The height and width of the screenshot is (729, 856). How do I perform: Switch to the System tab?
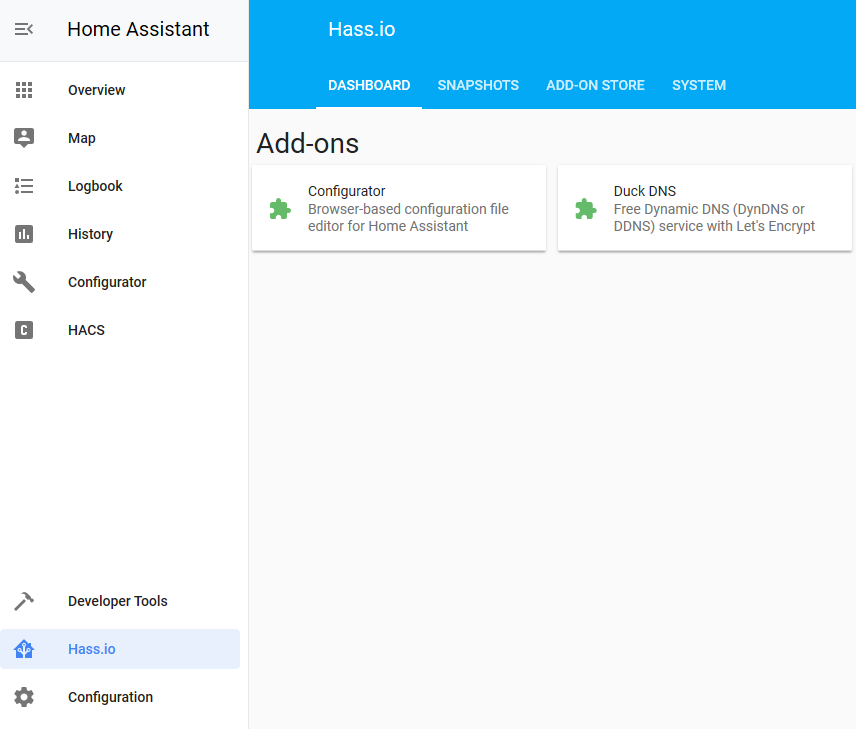pyautogui.click(x=699, y=85)
